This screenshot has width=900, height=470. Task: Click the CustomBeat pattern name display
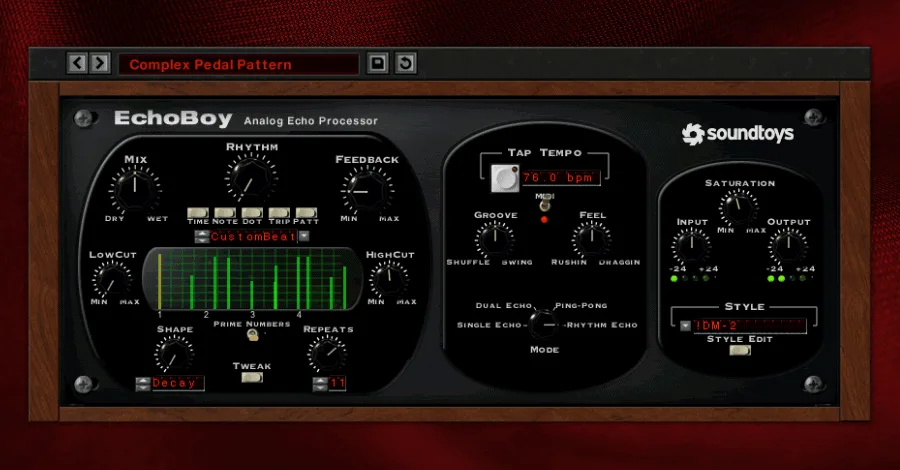click(253, 236)
